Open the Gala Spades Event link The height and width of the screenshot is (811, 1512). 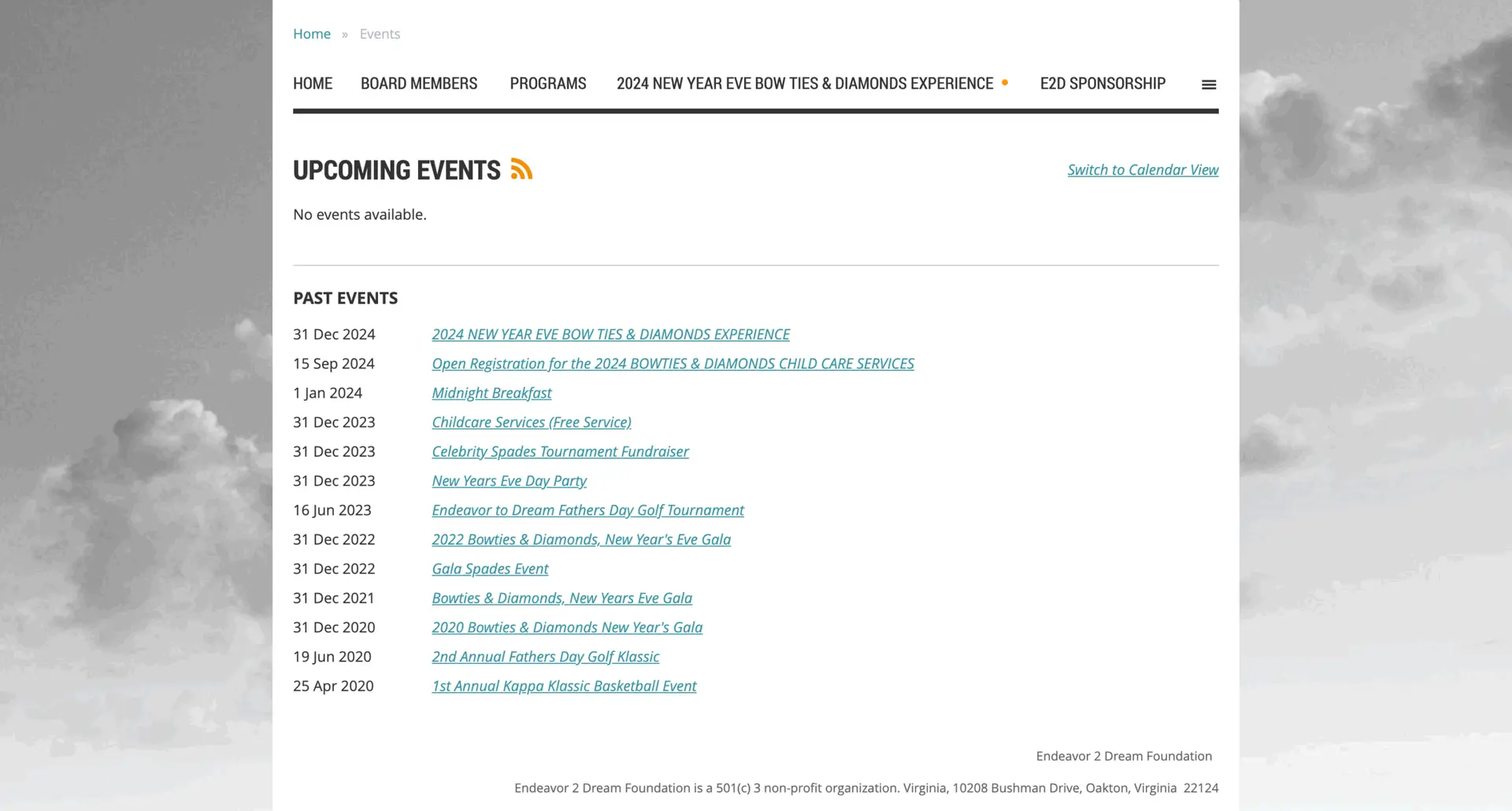(490, 569)
